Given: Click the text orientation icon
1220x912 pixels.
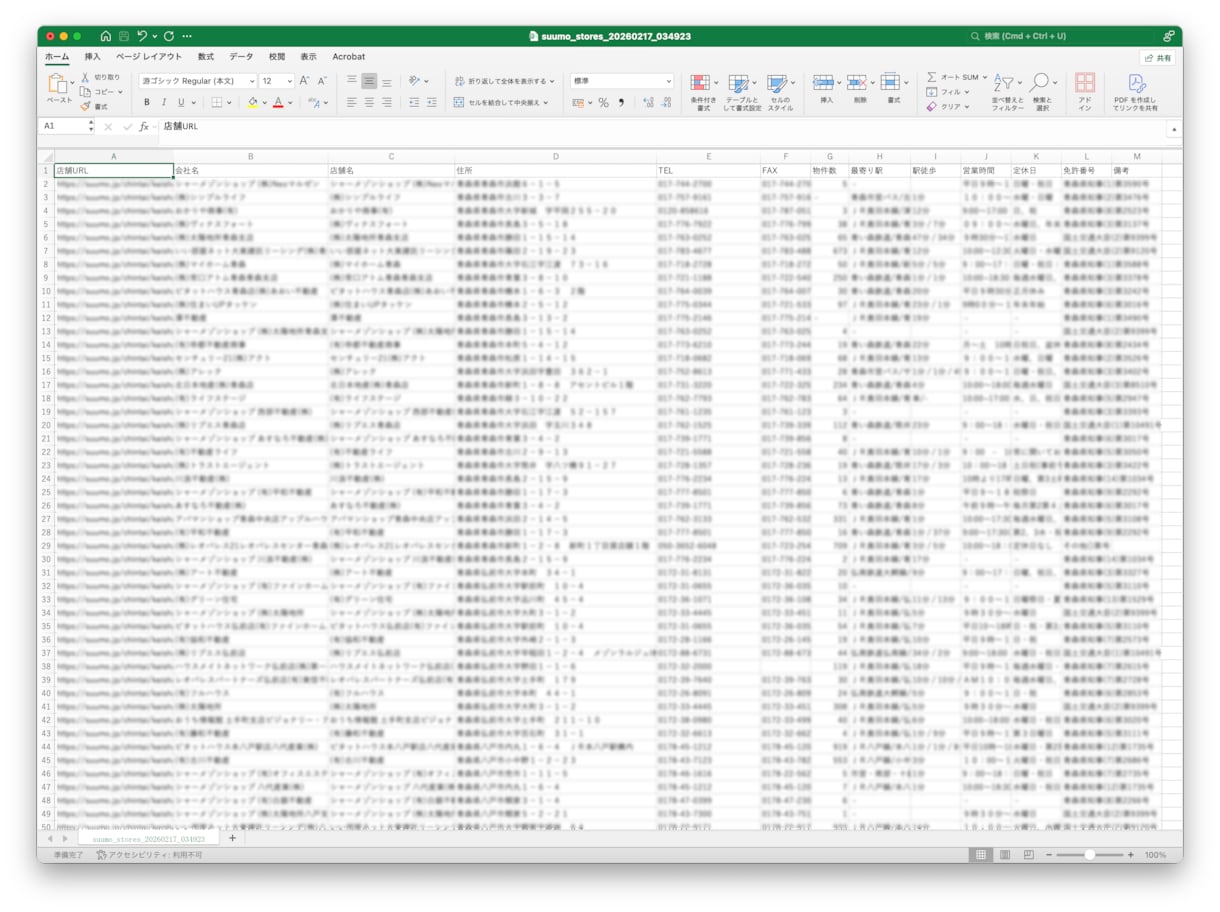Looking at the screenshot, I should coord(415,81).
